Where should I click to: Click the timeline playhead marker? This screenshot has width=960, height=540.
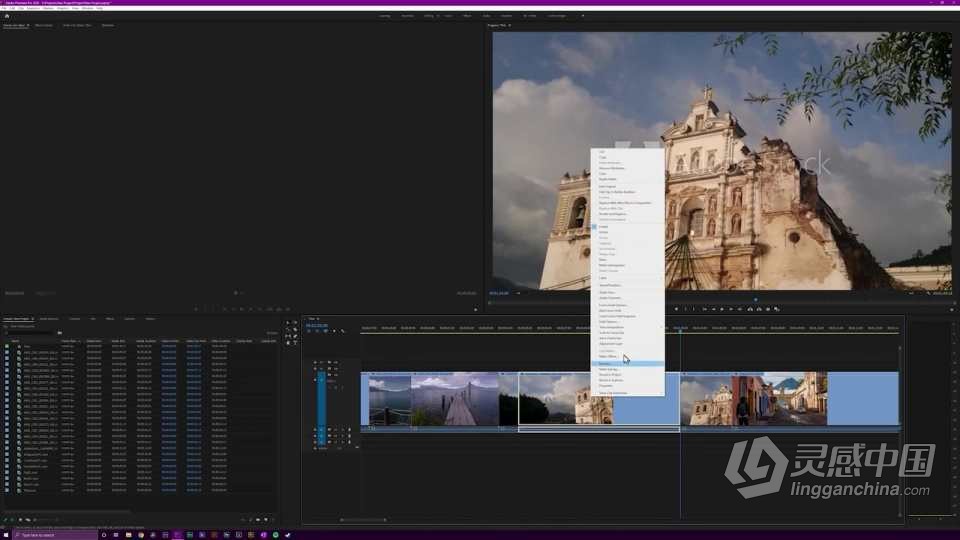680,331
